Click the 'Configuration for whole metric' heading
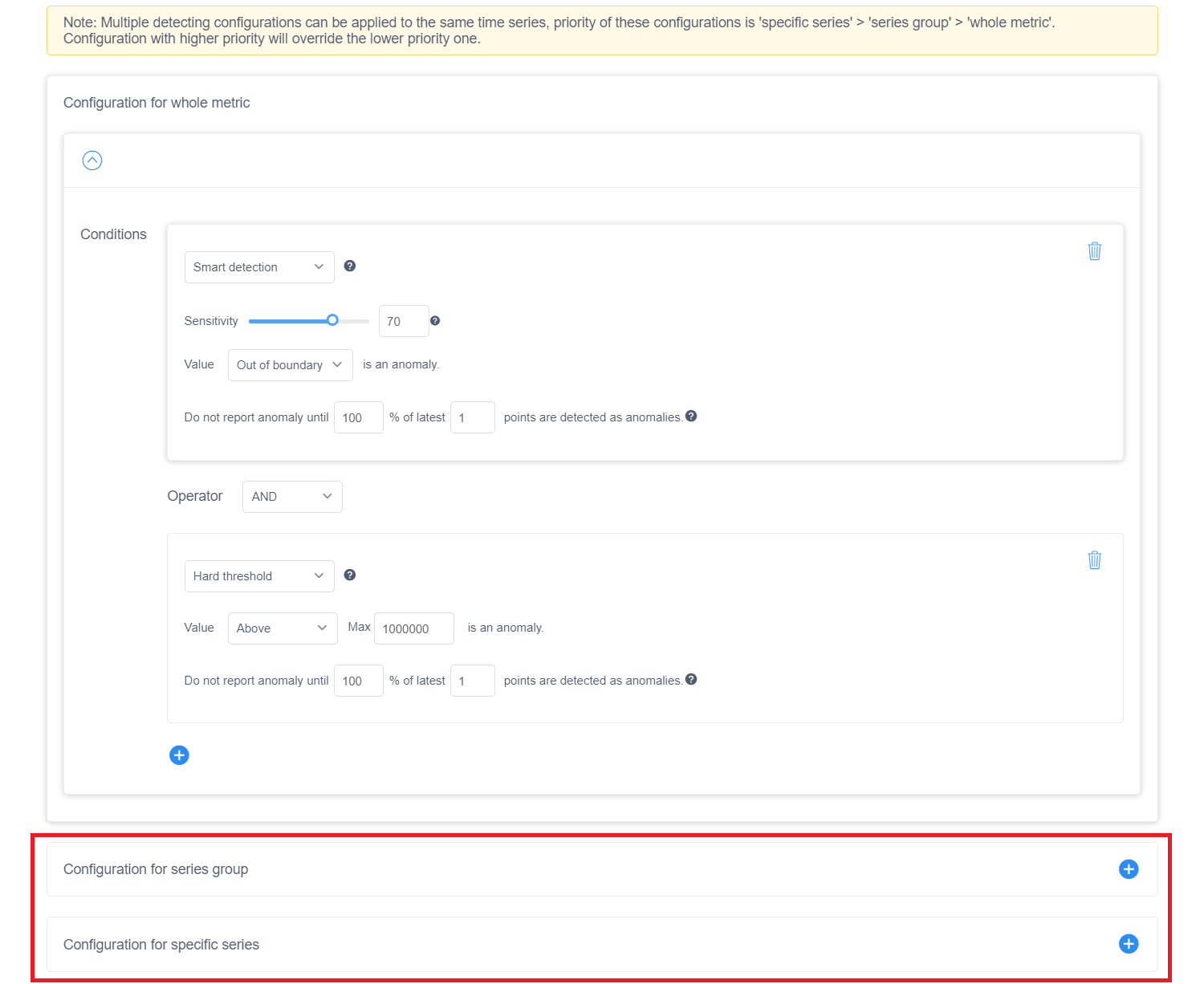1204x984 pixels. click(157, 103)
